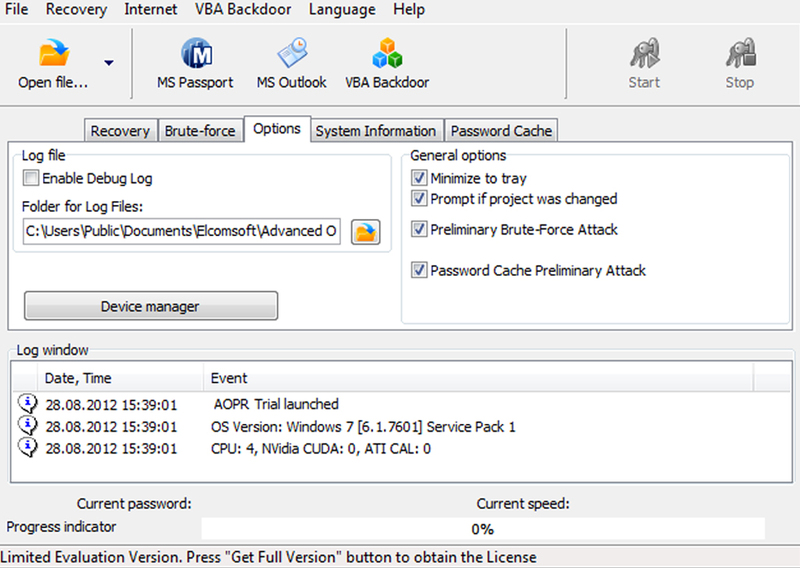
Task: Toggle Password Cache Preliminary Attack
Action: [x=419, y=269]
